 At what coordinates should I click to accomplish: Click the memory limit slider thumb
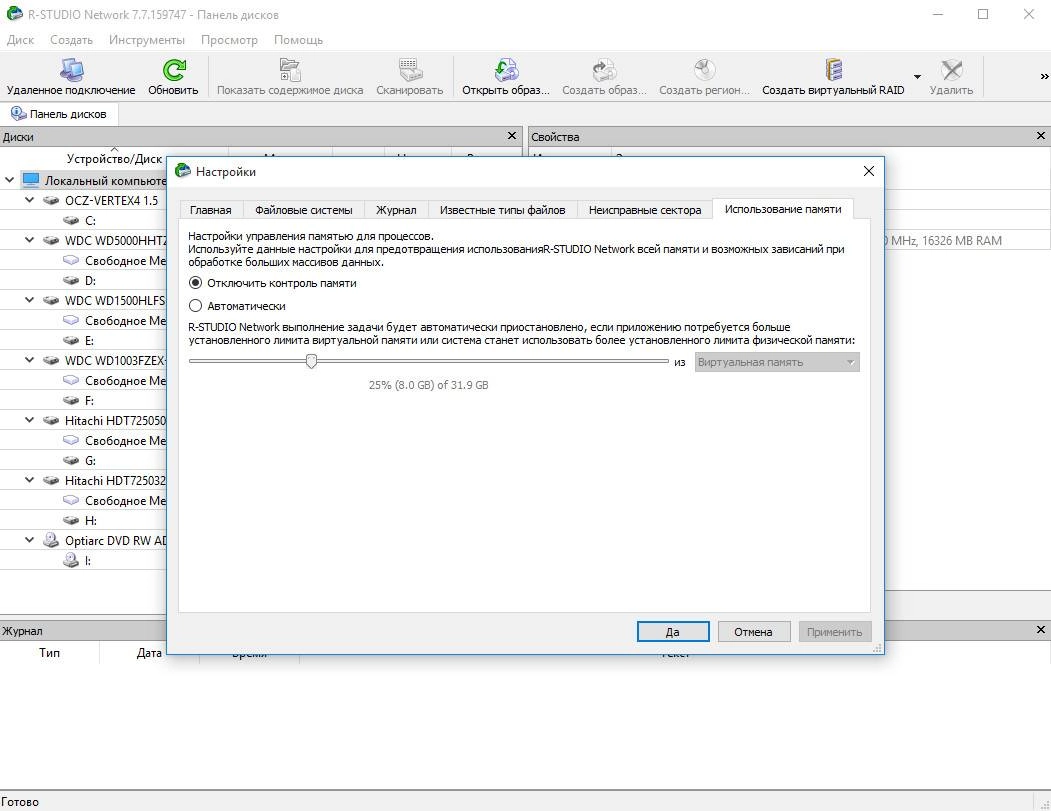coord(311,361)
